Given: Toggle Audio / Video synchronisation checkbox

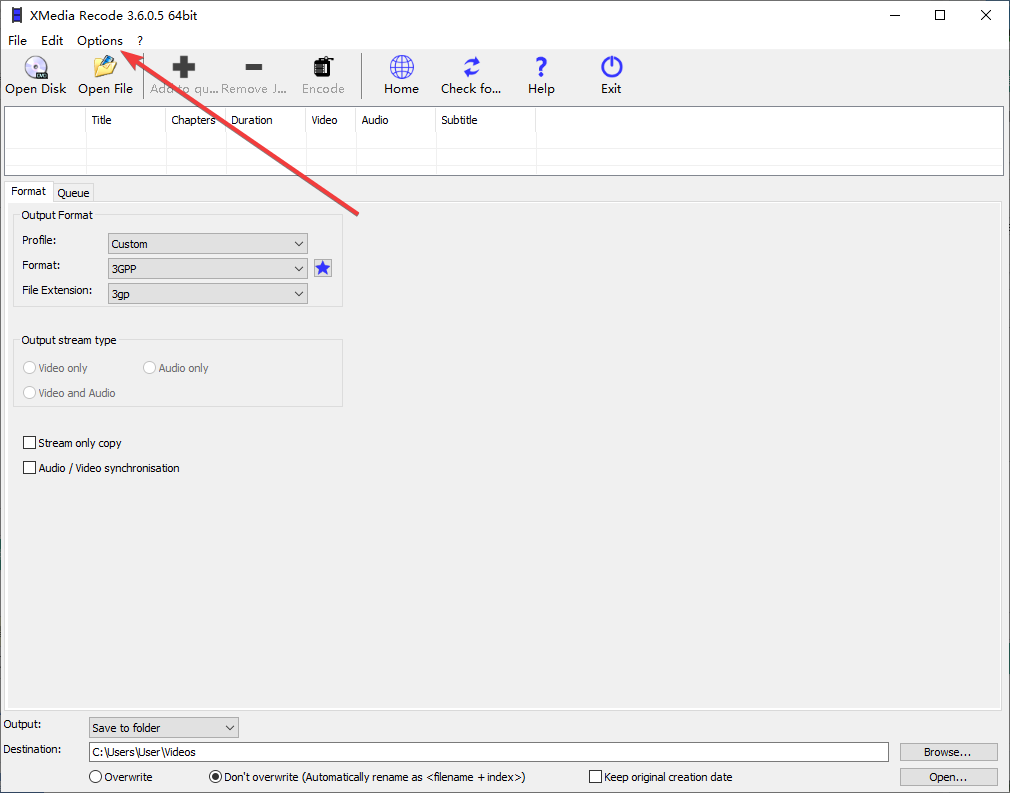Looking at the screenshot, I should pyautogui.click(x=30, y=468).
